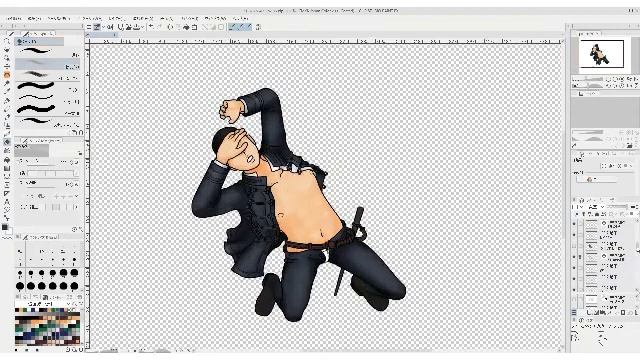Click the greyed Redo arrow in command bar
This screenshot has height=360, width=640.
click(160, 27)
